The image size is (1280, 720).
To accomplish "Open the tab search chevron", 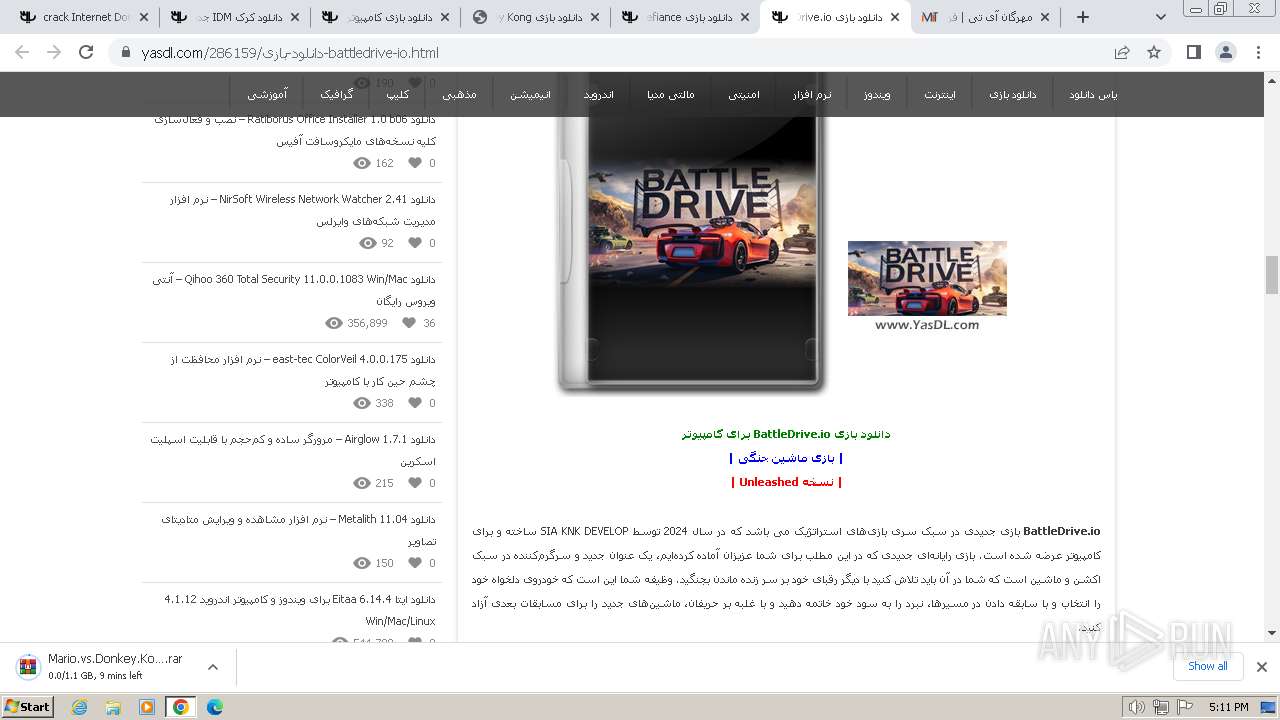I will pos(1160,17).
